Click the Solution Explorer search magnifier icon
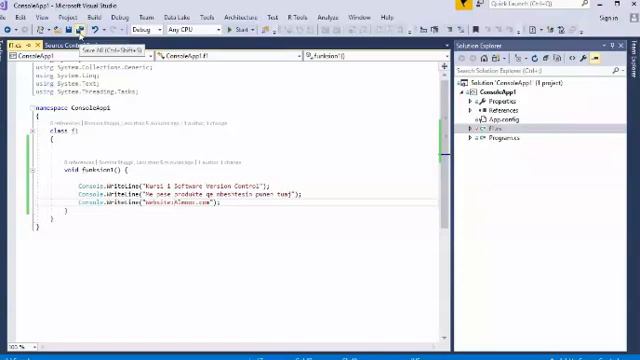The image size is (640, 360). 616,71
